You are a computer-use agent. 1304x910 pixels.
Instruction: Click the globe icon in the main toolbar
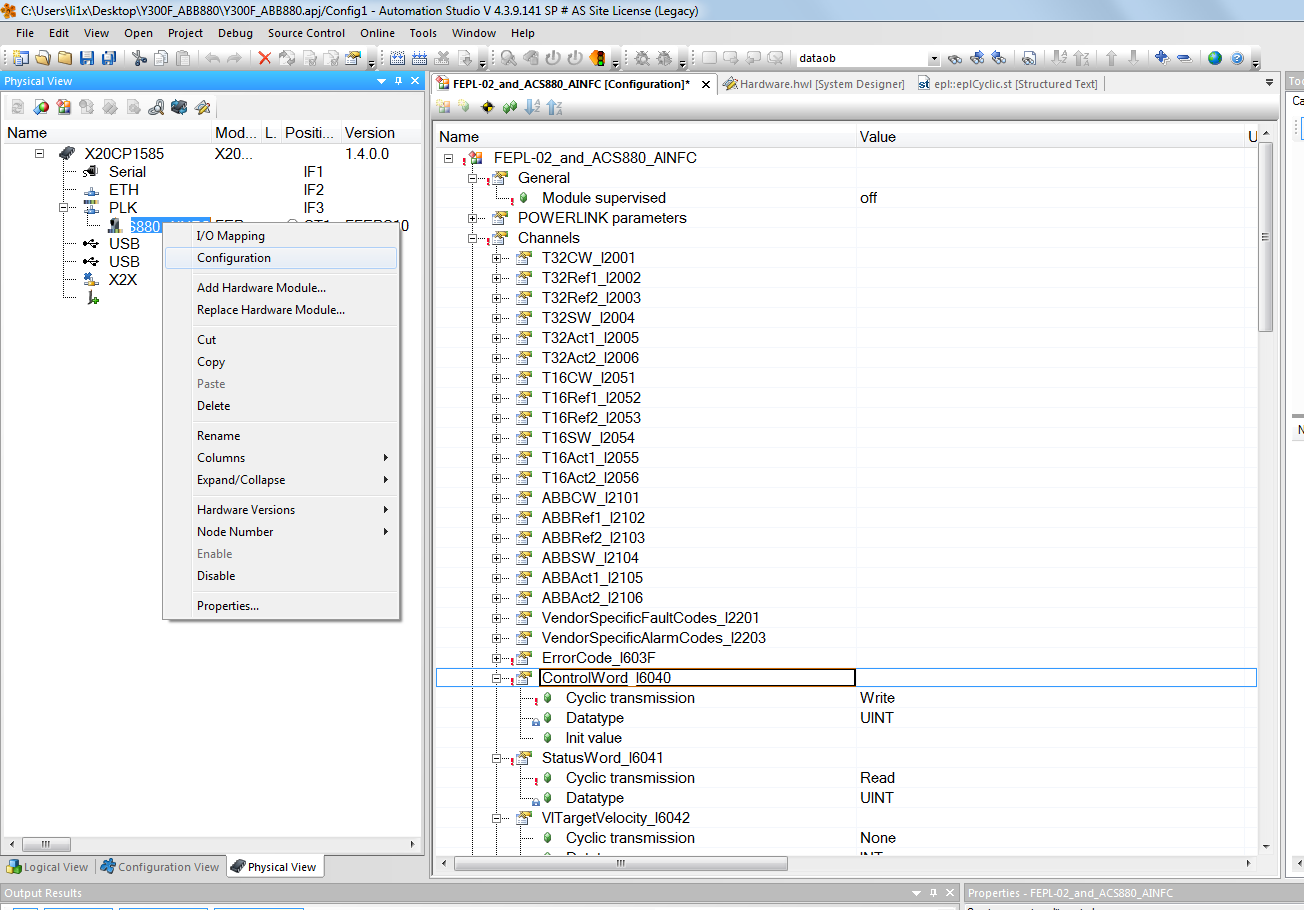1215,58
